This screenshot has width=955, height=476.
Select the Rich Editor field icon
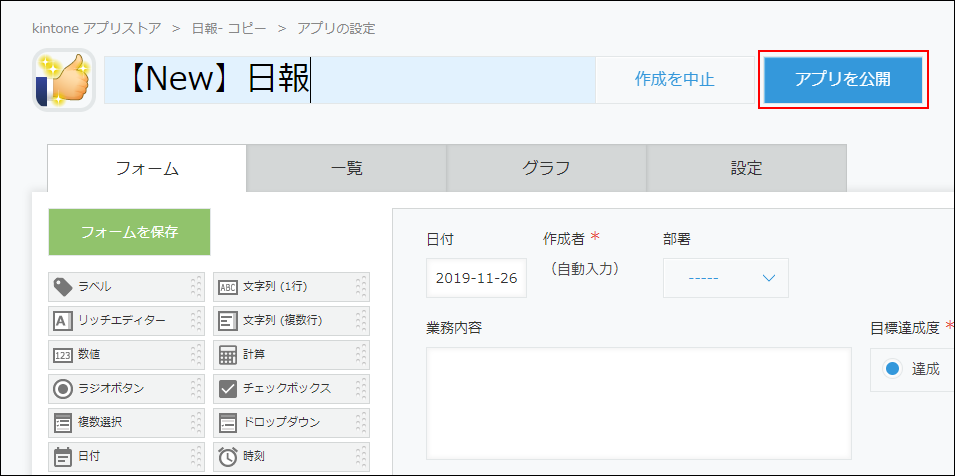point(63,321)
